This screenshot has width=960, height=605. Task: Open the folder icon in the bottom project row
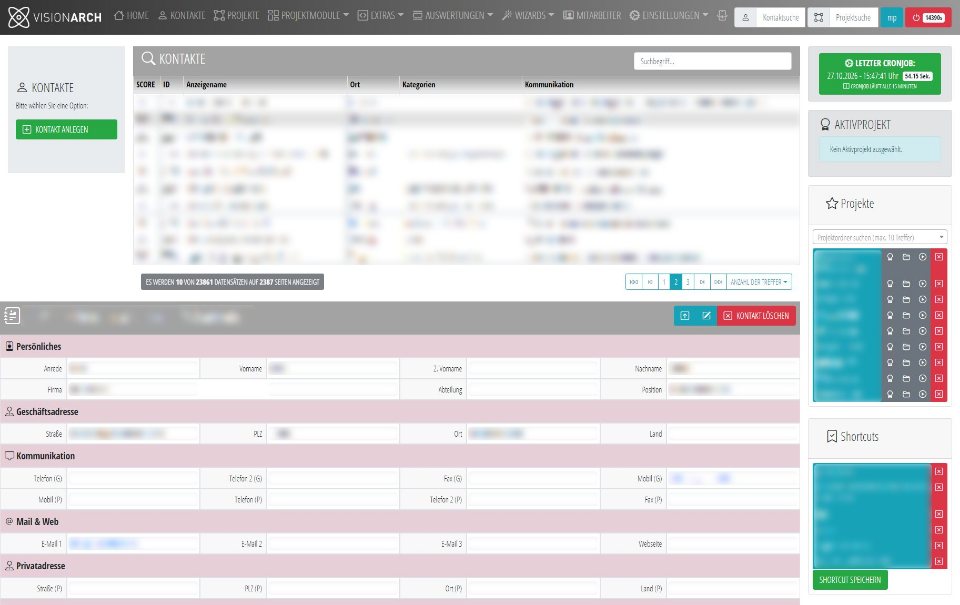pos(906,394)
